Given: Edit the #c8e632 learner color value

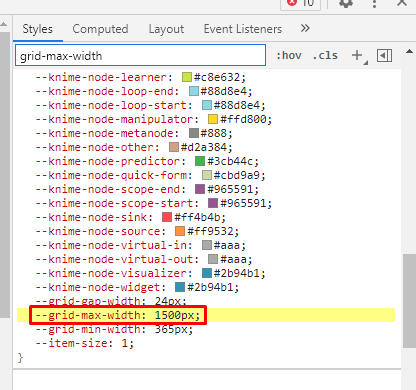Looking at the screenshot, I should point(217,77).
